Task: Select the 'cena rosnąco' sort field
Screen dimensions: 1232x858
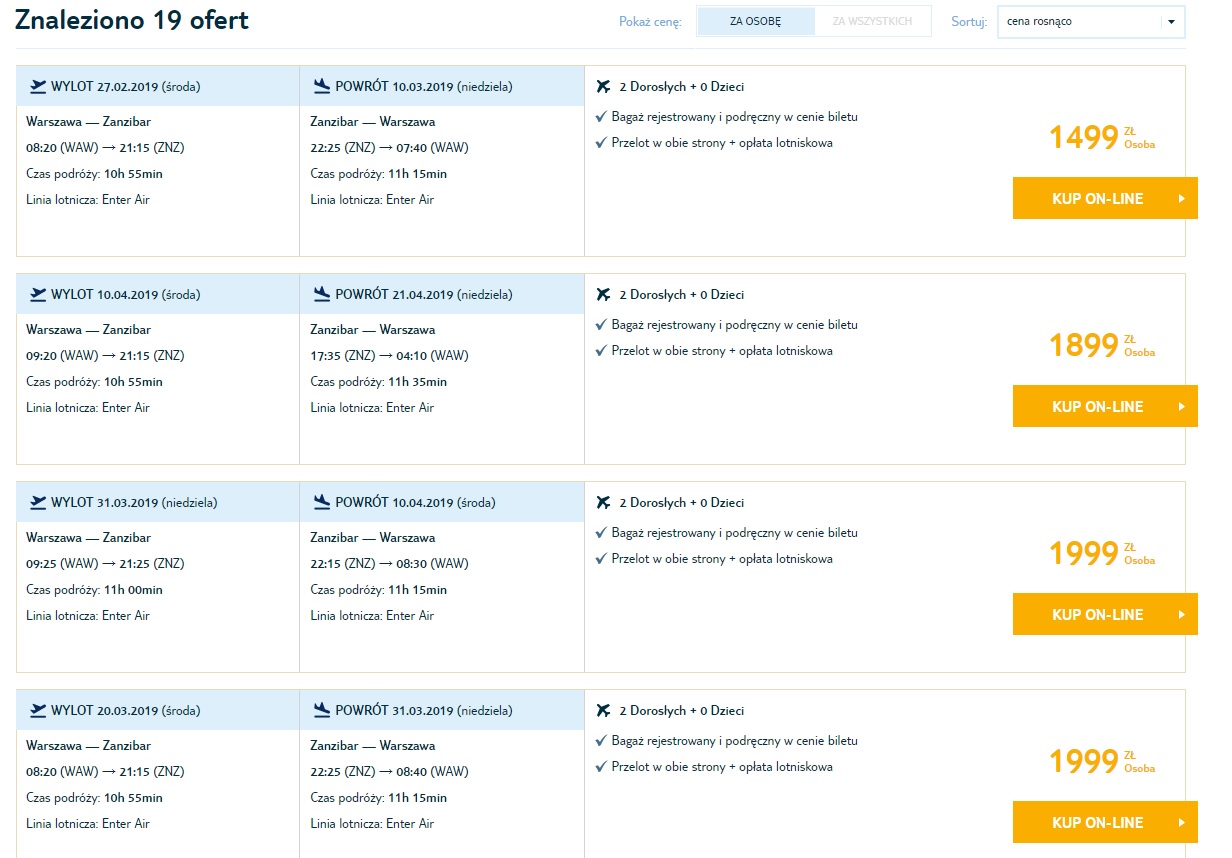Action: (1091, 22)
